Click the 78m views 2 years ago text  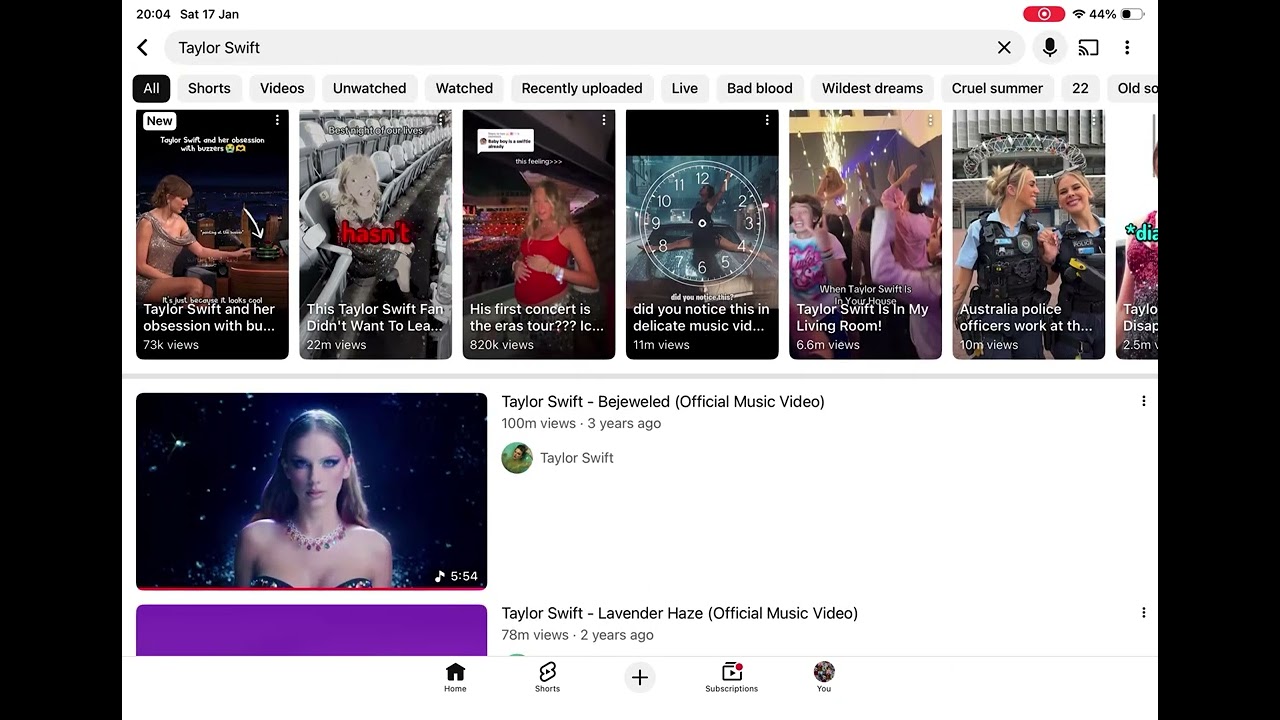577,635
